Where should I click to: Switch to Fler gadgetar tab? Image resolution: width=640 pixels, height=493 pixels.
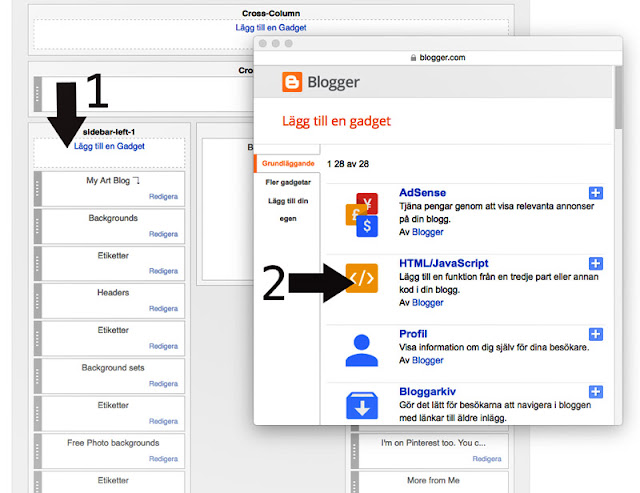(288, 182)
